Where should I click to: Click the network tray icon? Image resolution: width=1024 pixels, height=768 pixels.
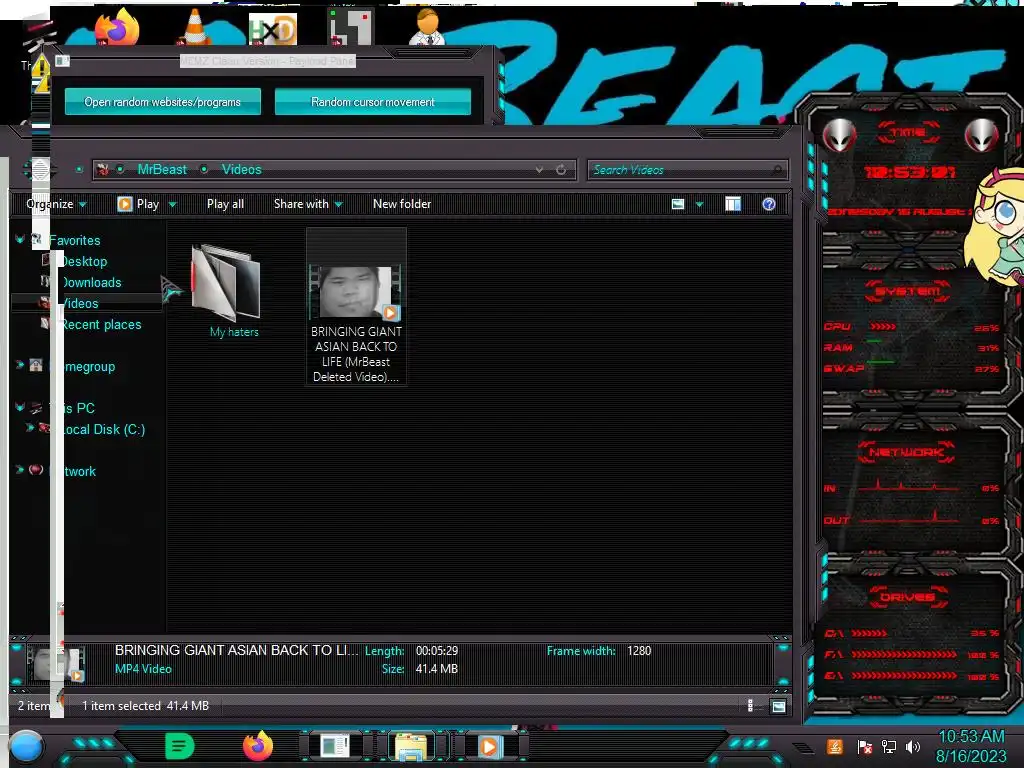pos(889,746)
